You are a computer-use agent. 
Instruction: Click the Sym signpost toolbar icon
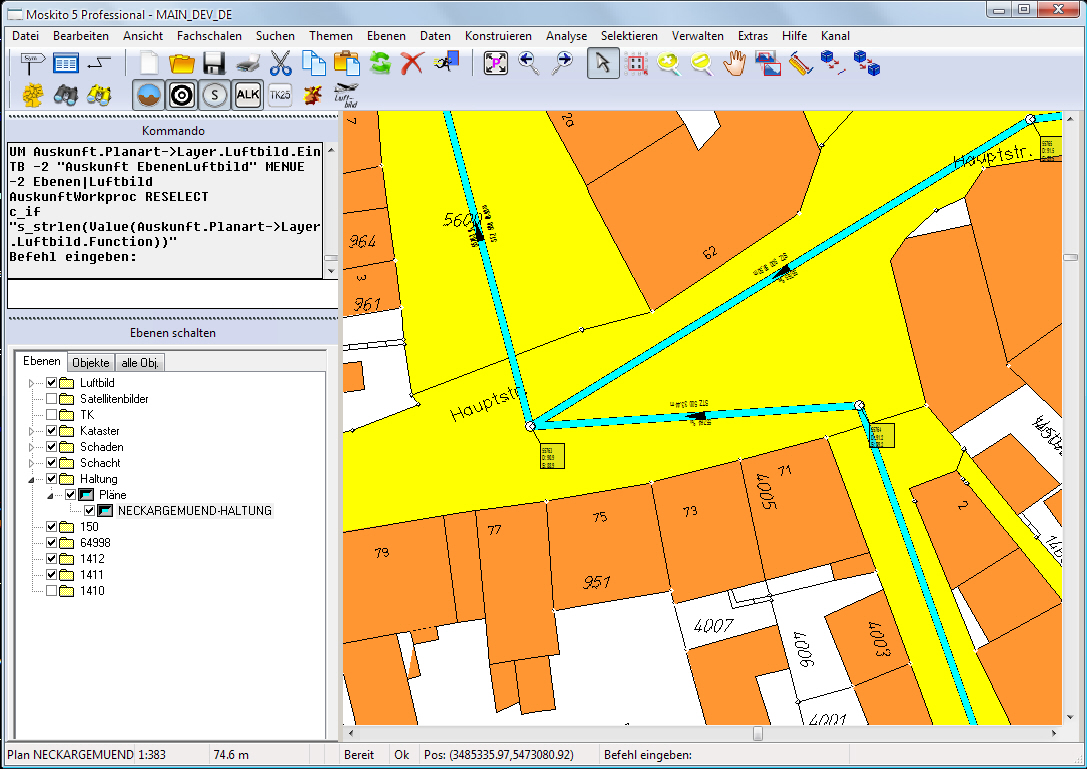click(32, 64)
